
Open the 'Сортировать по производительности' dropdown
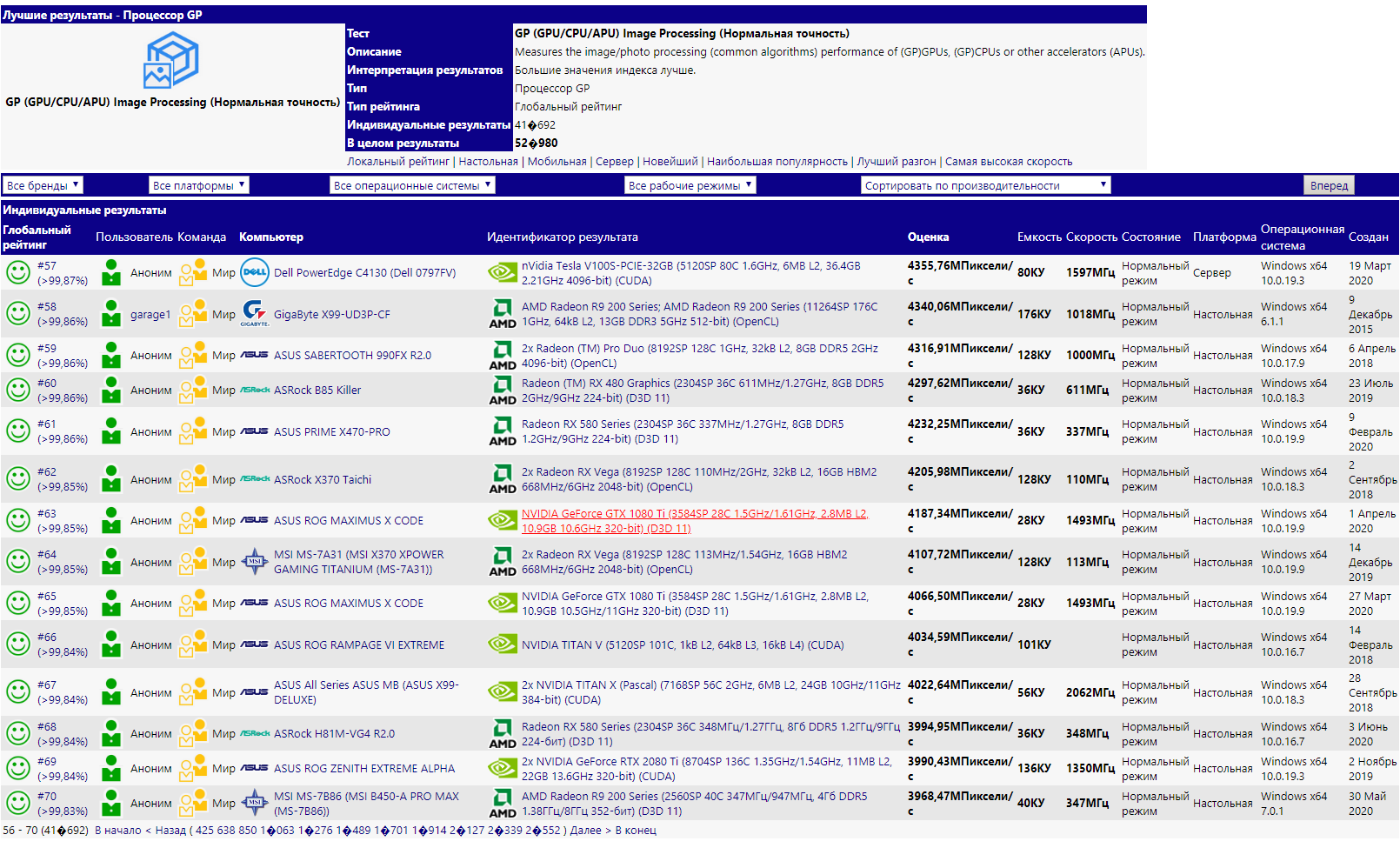[x=986, y=185]
